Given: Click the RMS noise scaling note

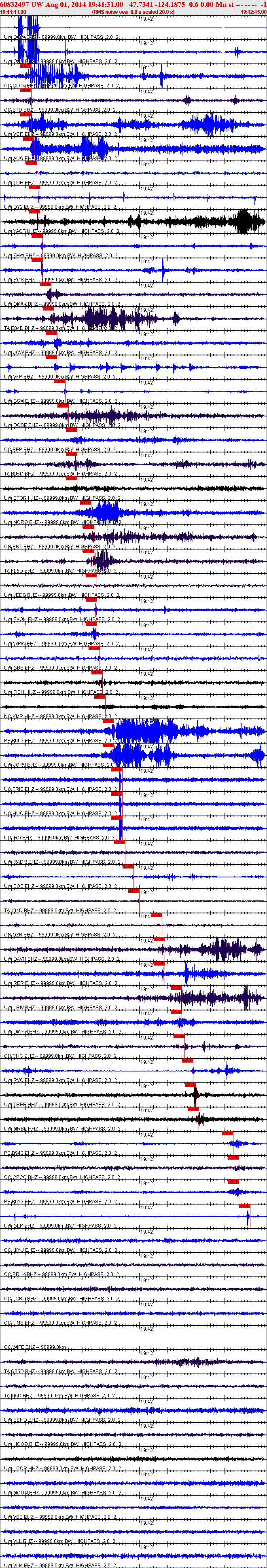Looking at the screenshot, I should tap(133, 12).
